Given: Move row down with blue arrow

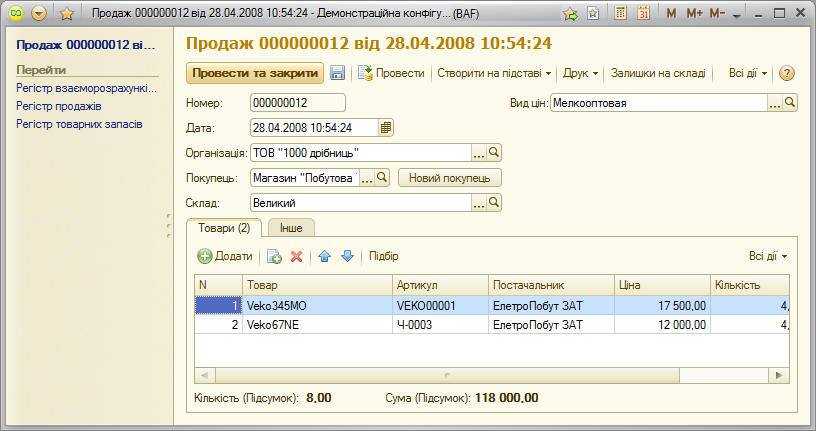Looking at the screenshot, I should point(347,256).
